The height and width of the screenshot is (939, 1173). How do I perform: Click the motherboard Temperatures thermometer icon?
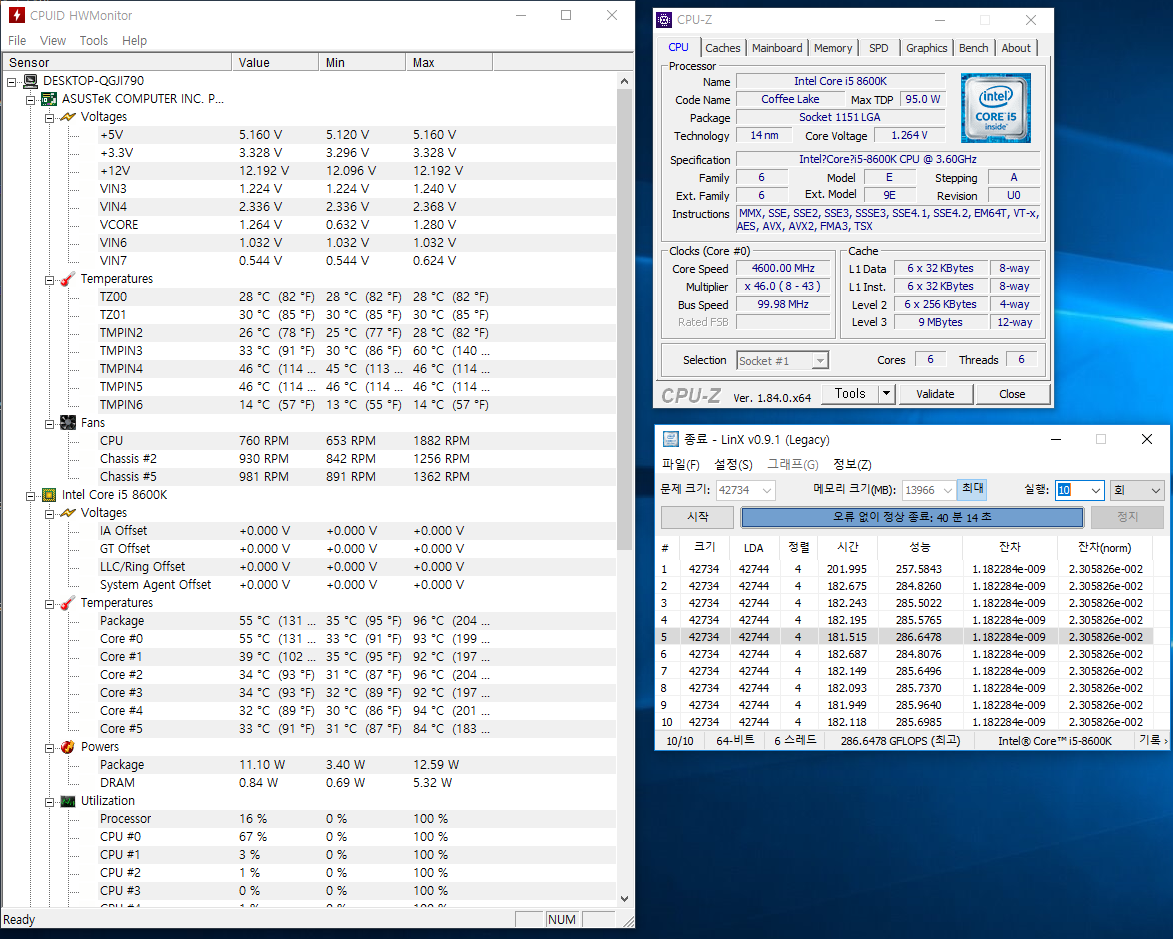click(67, 278)
